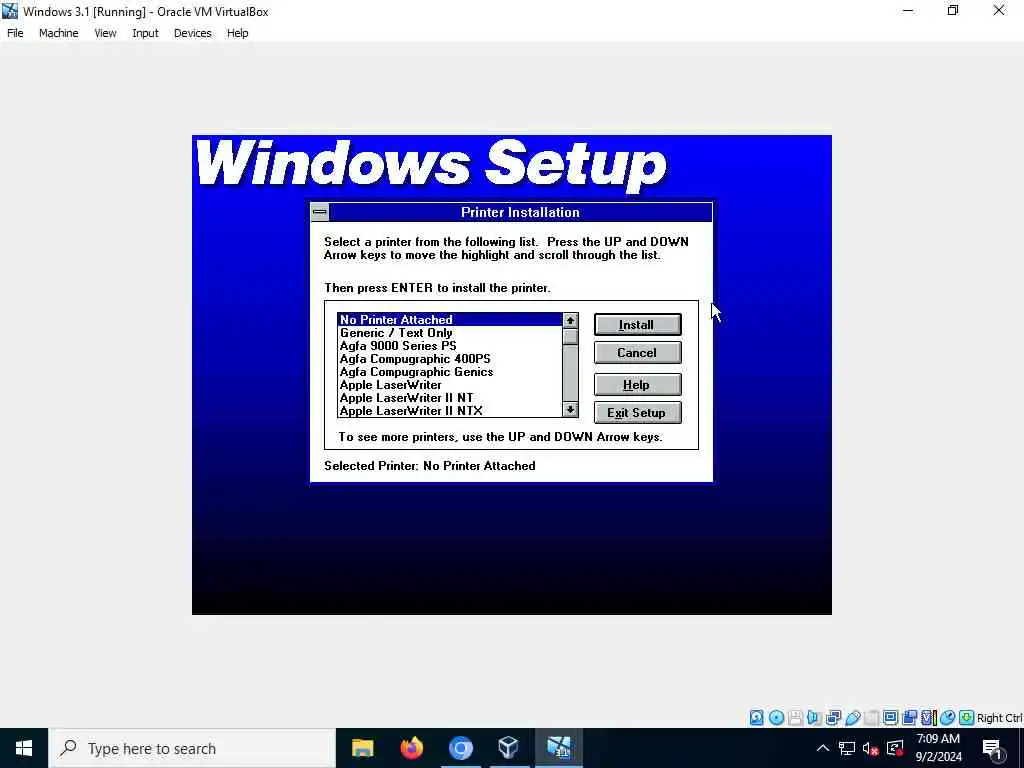Click the network adapters status icon

point(833,718)
